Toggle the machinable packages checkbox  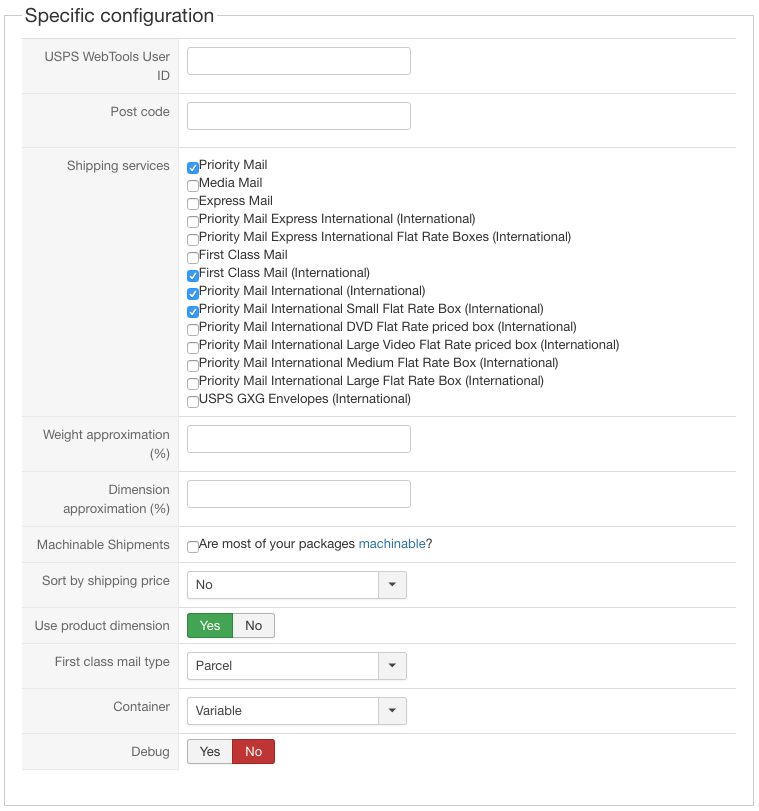pos(193,547)
